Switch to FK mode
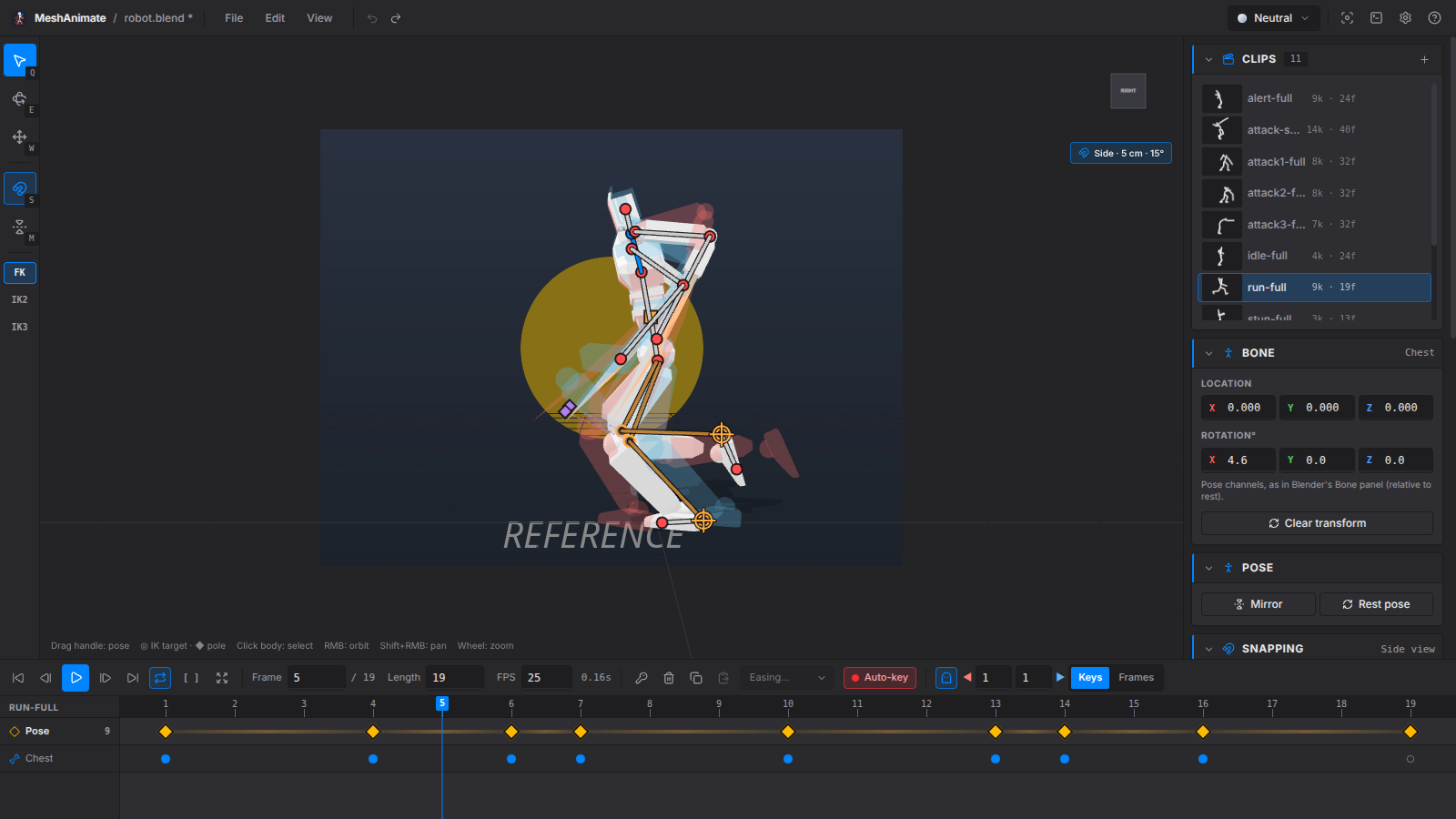1456x819 pixels. coord(20,272)
